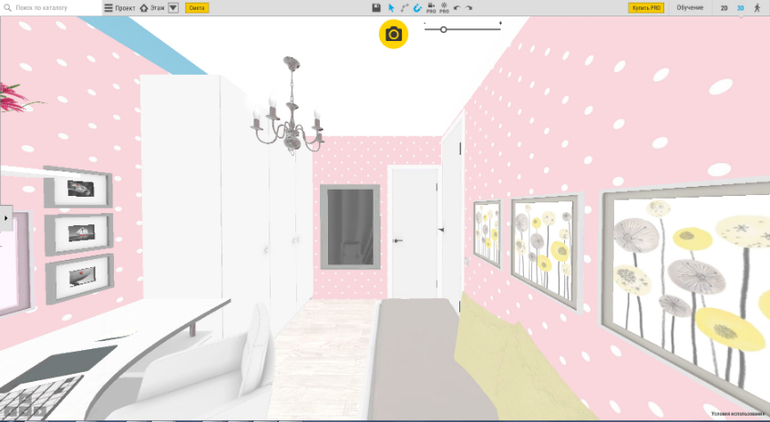Open the PRO light settings tool
Viewport: 770px width, 422px height.
pyautogui.click(x=444, y=8)
